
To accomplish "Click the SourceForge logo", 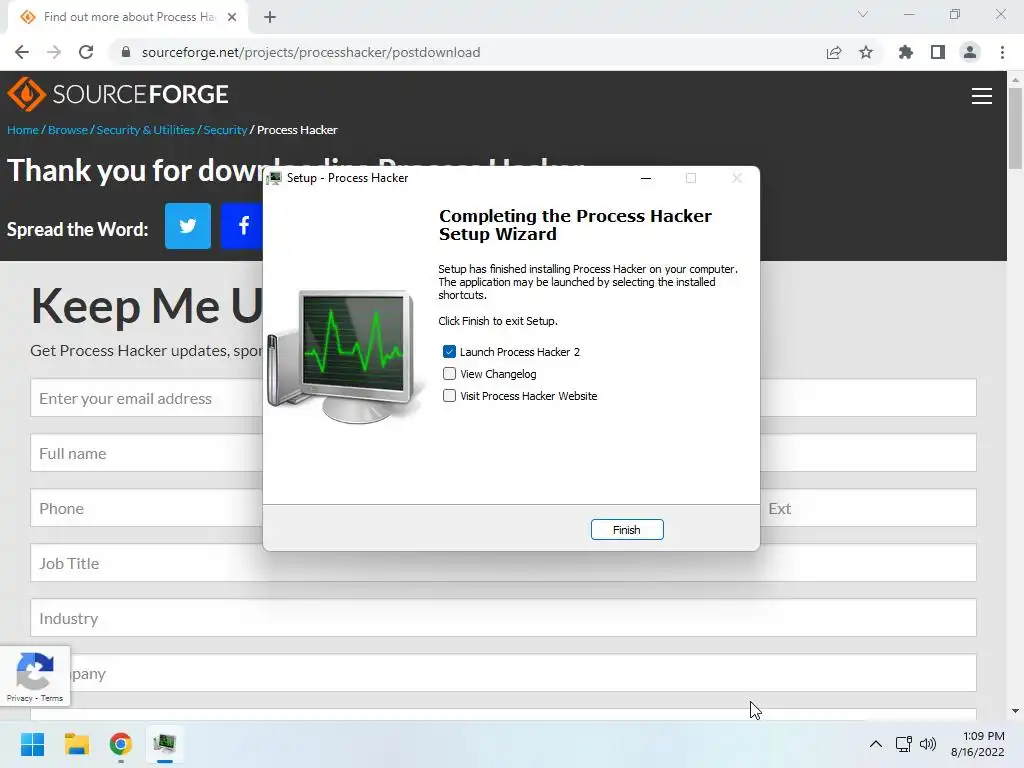I will coord(118,94).
